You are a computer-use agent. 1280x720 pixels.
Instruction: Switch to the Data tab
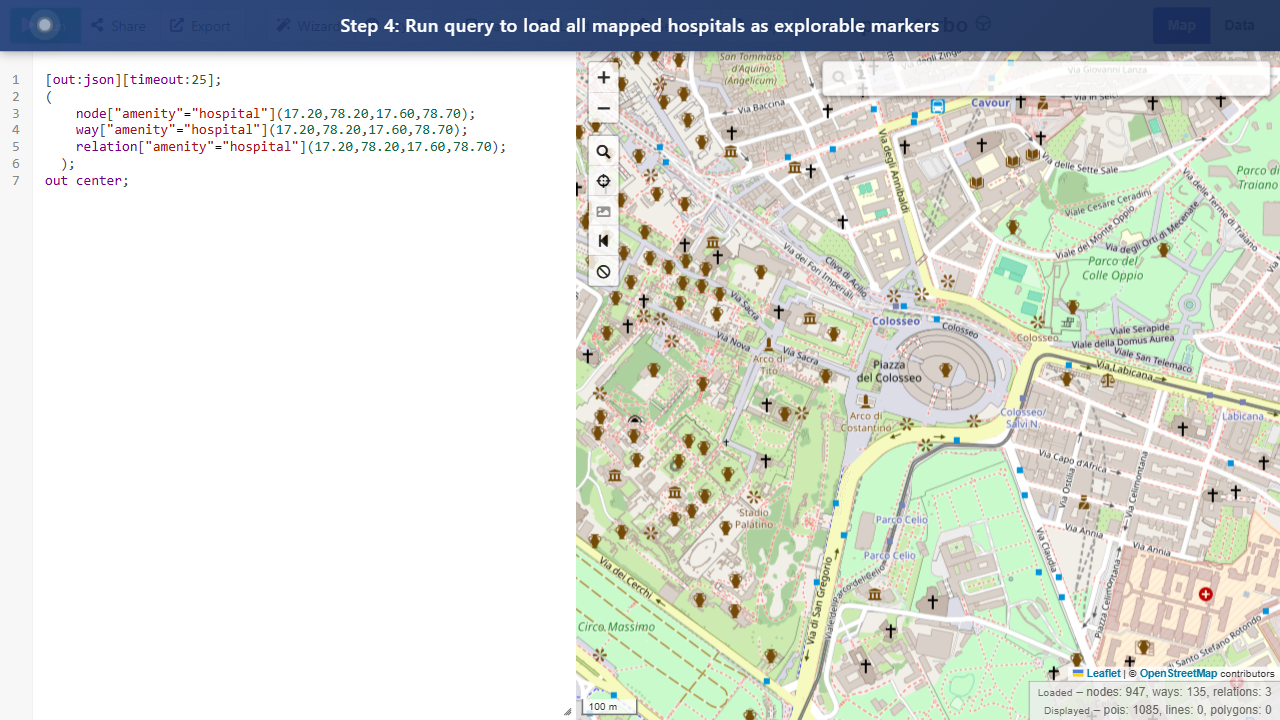pyautogui.click(x=1239, y=24)
